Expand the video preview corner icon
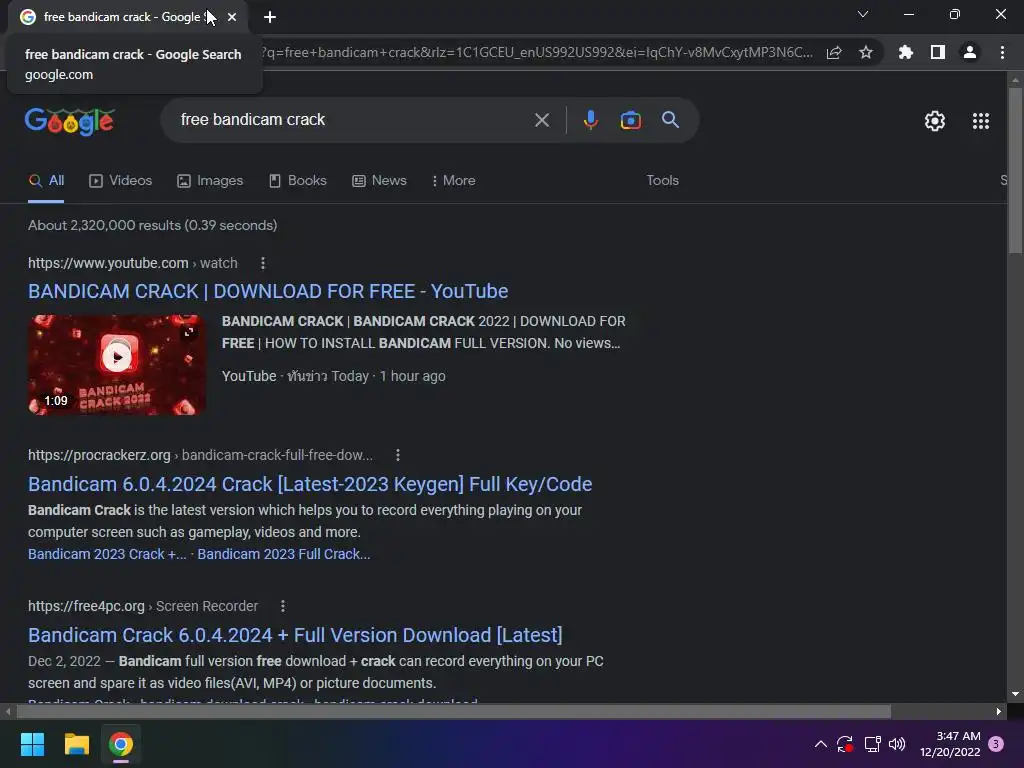 (189, 332)
